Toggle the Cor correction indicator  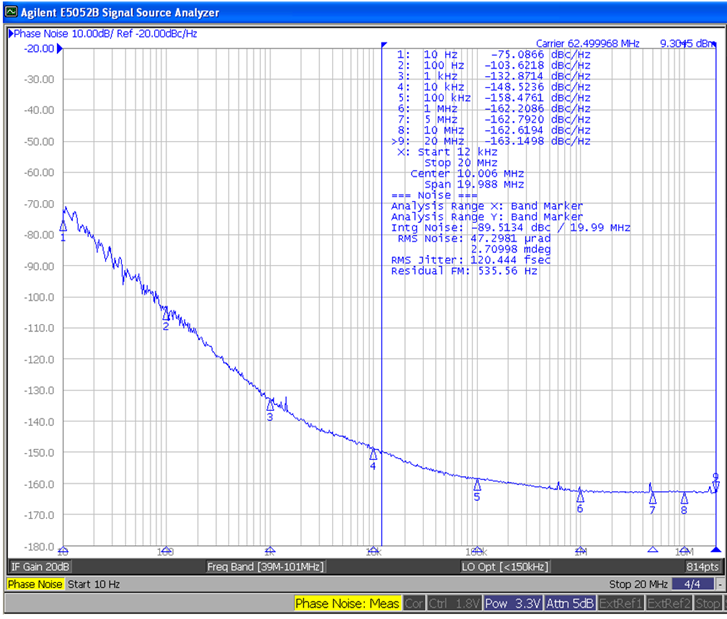coord(414,604)
